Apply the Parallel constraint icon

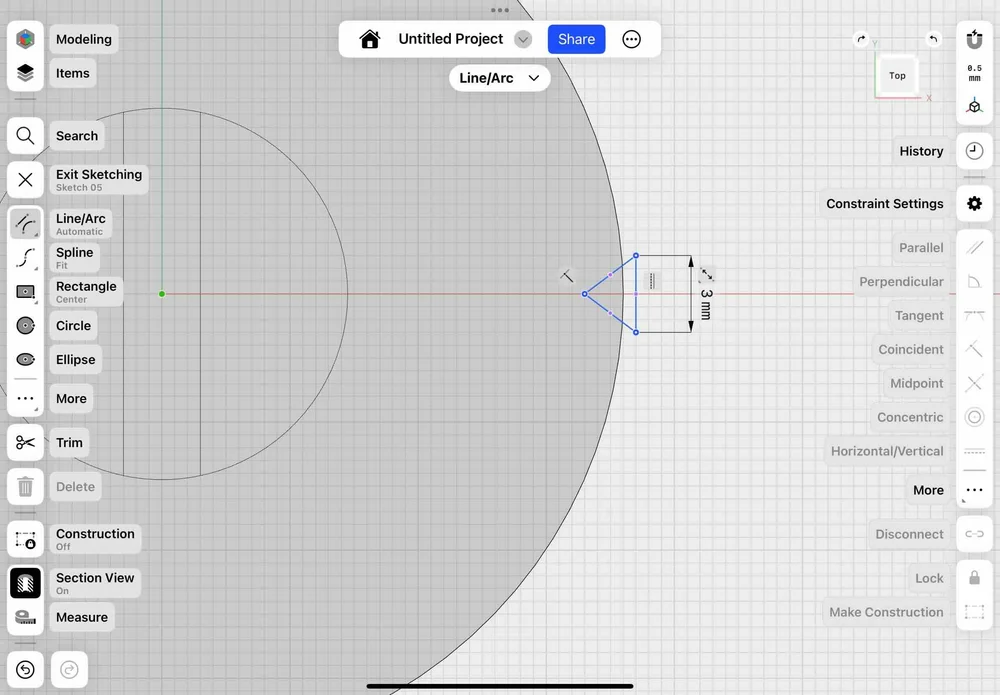pyautogui.click(x=974, y=247)
